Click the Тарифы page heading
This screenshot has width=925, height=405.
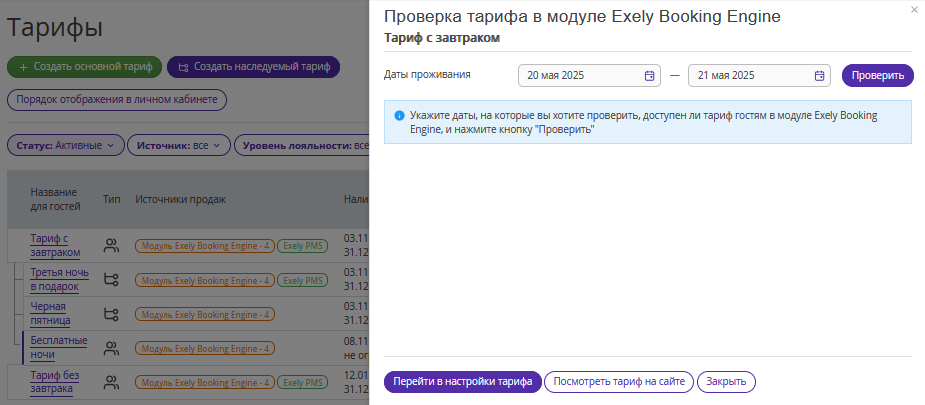pyautogui.click(x=55, y=27)
